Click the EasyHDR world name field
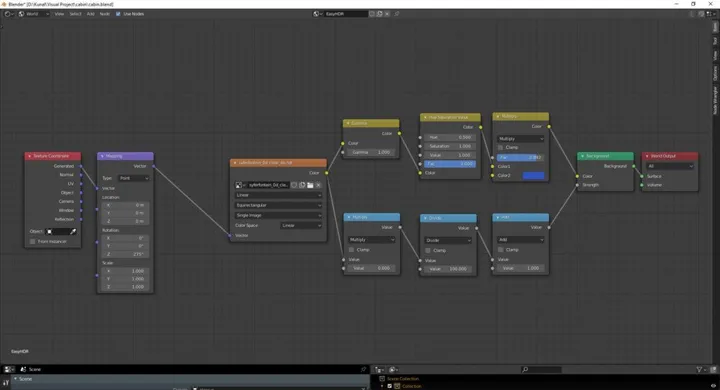The height and width of the screenshot is (390, 720). click(345, 14)
